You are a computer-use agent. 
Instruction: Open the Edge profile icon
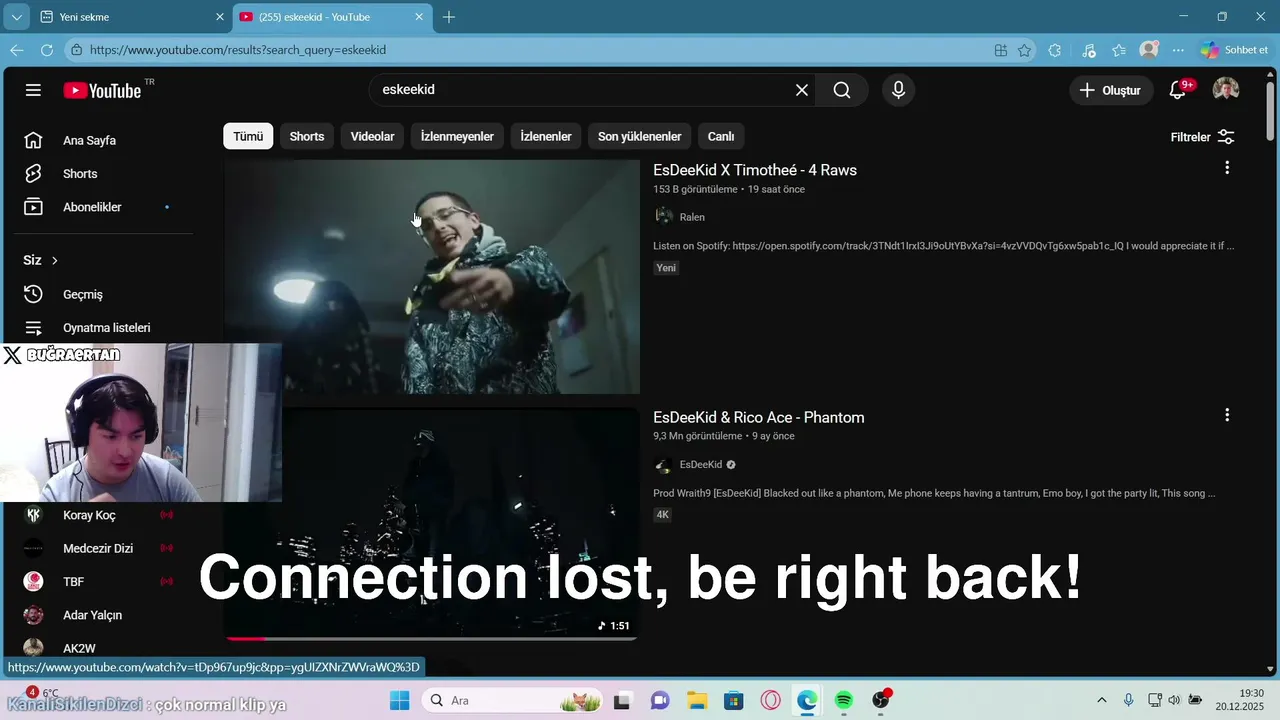pos(1149,50)
